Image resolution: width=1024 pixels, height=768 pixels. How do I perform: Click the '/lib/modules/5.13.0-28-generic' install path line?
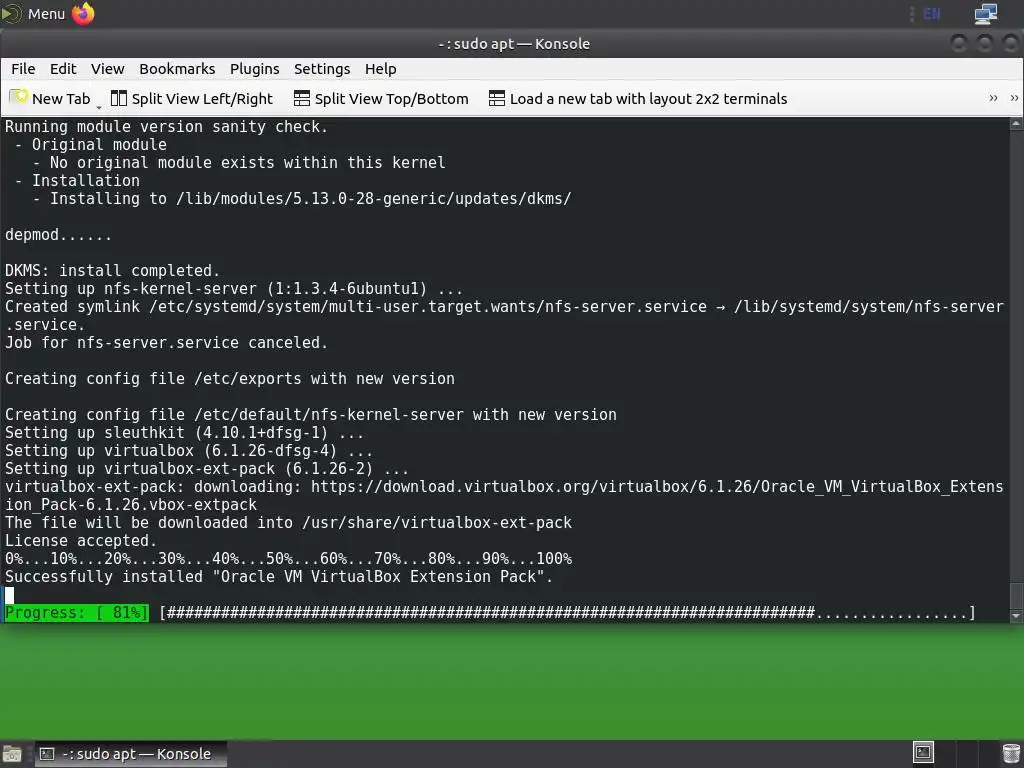[302, 199]
